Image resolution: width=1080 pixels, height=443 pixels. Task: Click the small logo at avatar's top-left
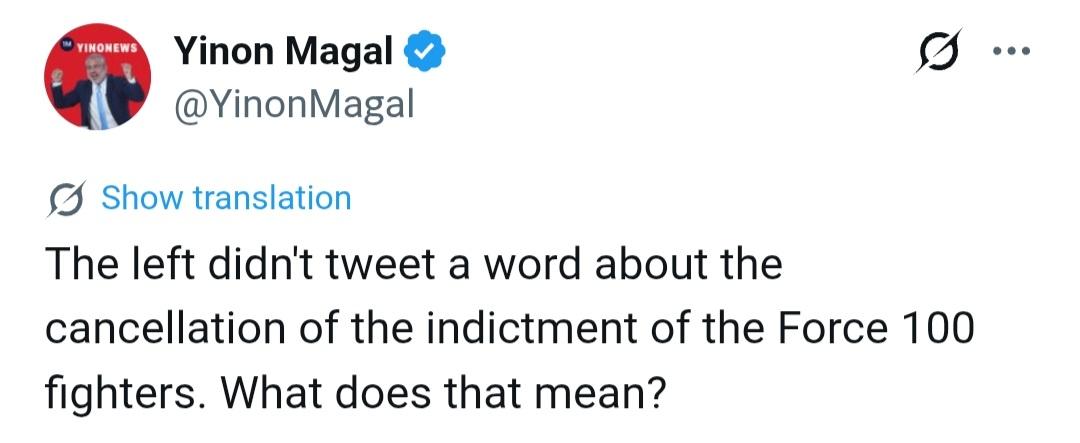68,44
